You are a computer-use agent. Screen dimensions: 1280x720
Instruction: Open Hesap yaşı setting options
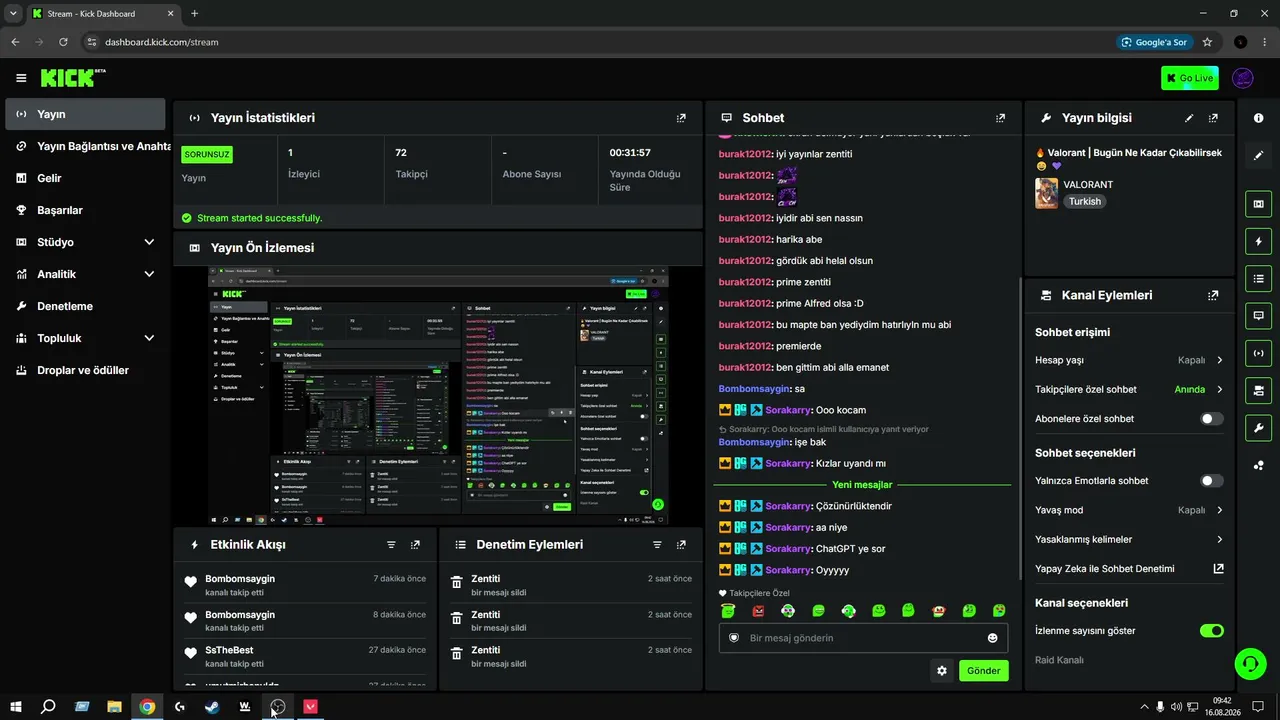click(1129, 360)
